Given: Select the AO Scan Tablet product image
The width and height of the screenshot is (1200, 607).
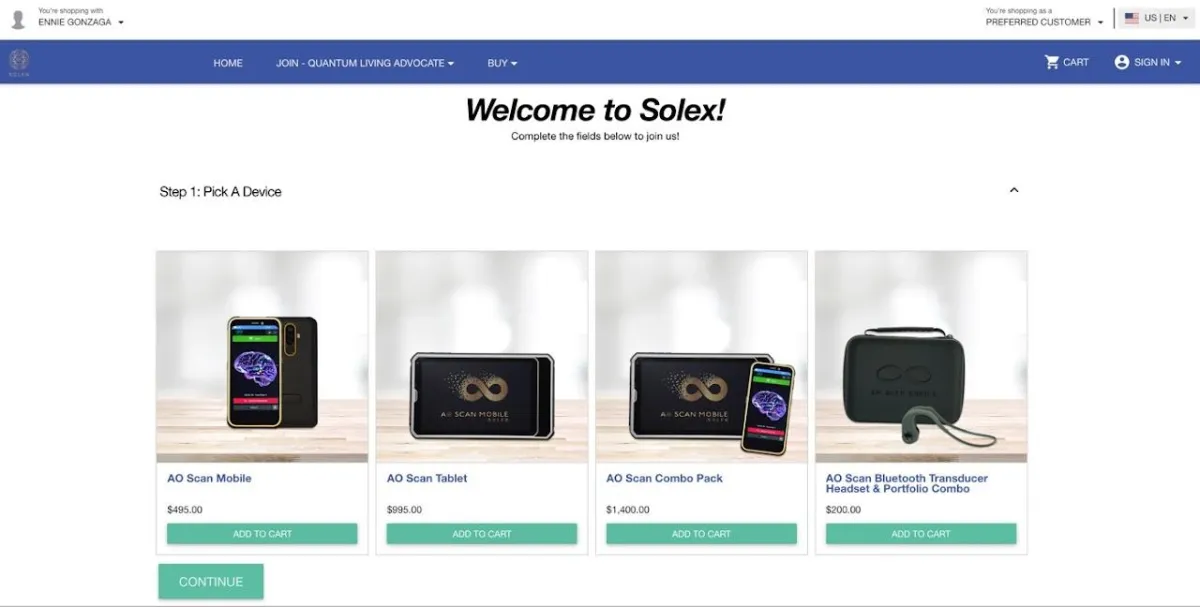Looking at the screenshot, I should [x=482, y=357].
